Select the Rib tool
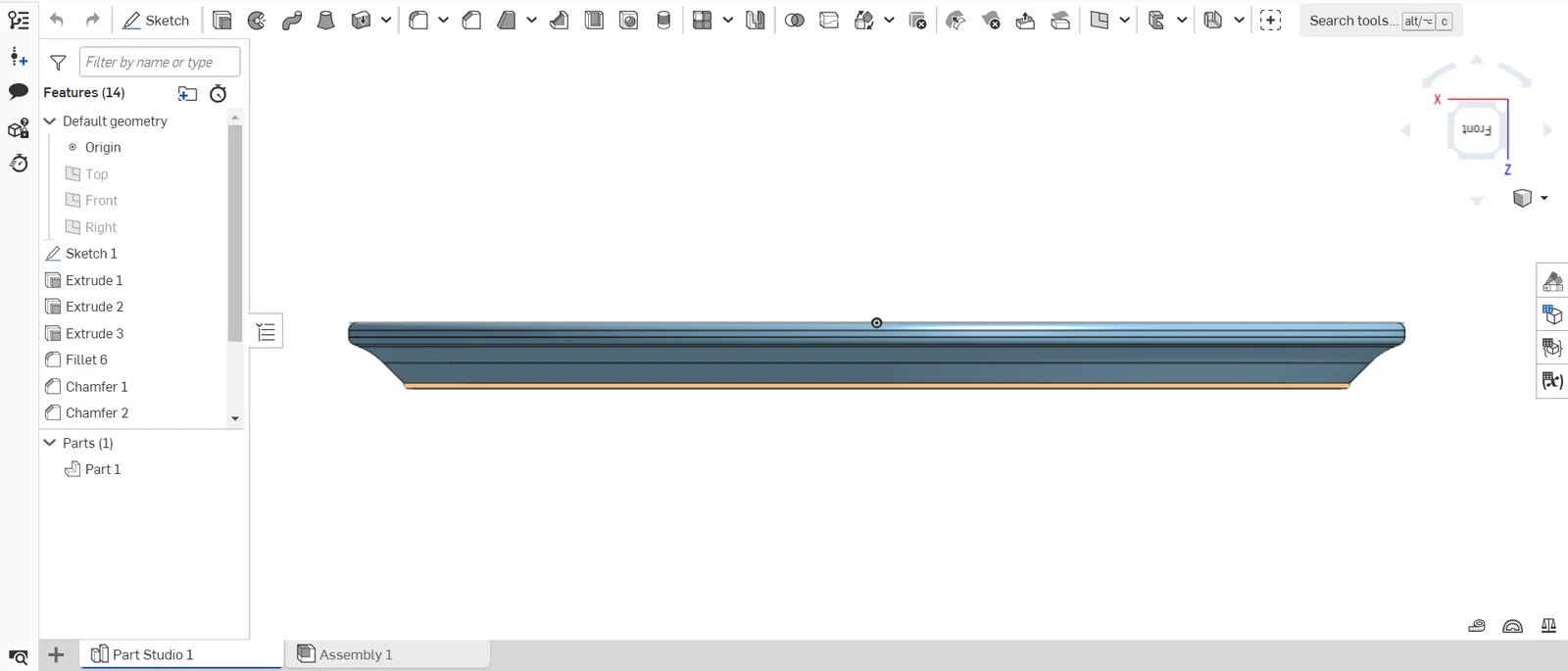This screenshot has height=671, width=1568. 560,21
